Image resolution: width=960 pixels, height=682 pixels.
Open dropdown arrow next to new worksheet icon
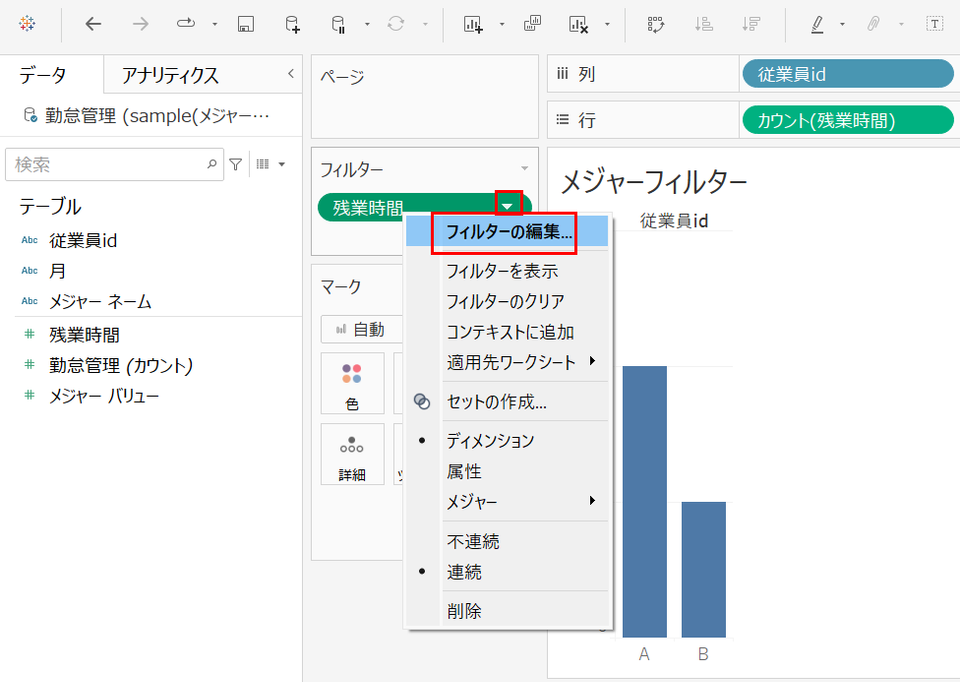(x=502, y=24)
